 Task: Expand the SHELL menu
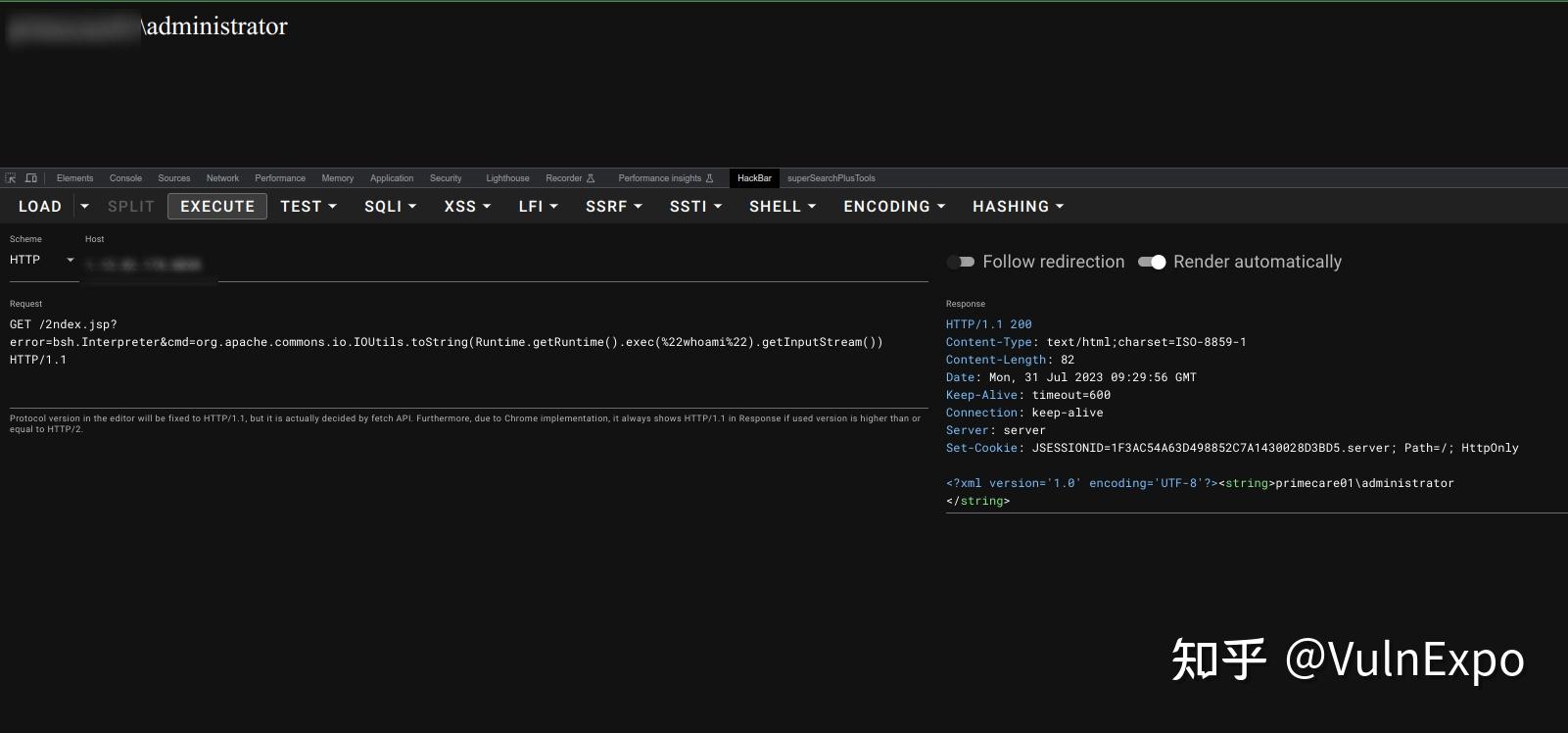783,206
